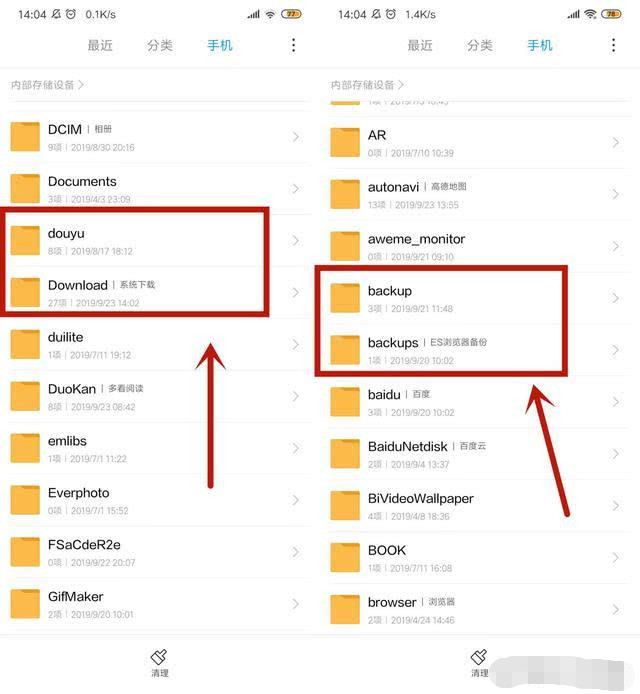This screenshot has height=694, width=640.
Task: Expand the Download folder chevron
Action: [x=296, y=293]
